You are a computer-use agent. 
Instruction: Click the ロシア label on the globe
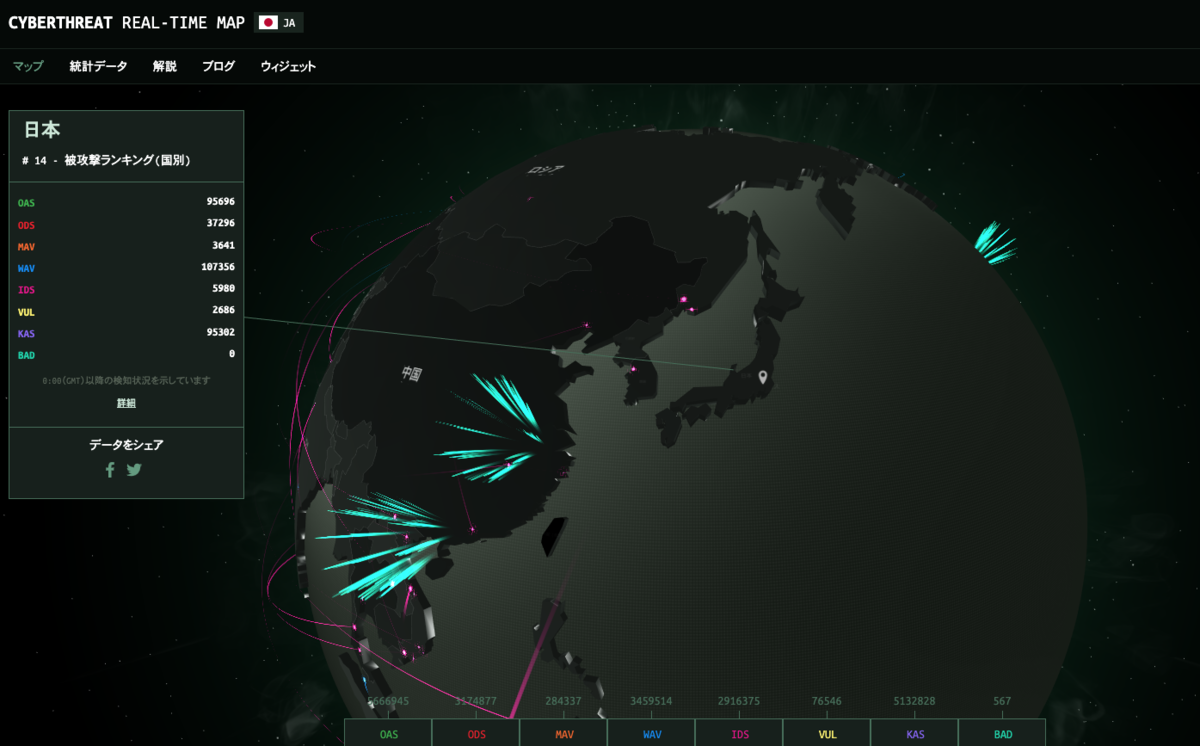point(546,170)
